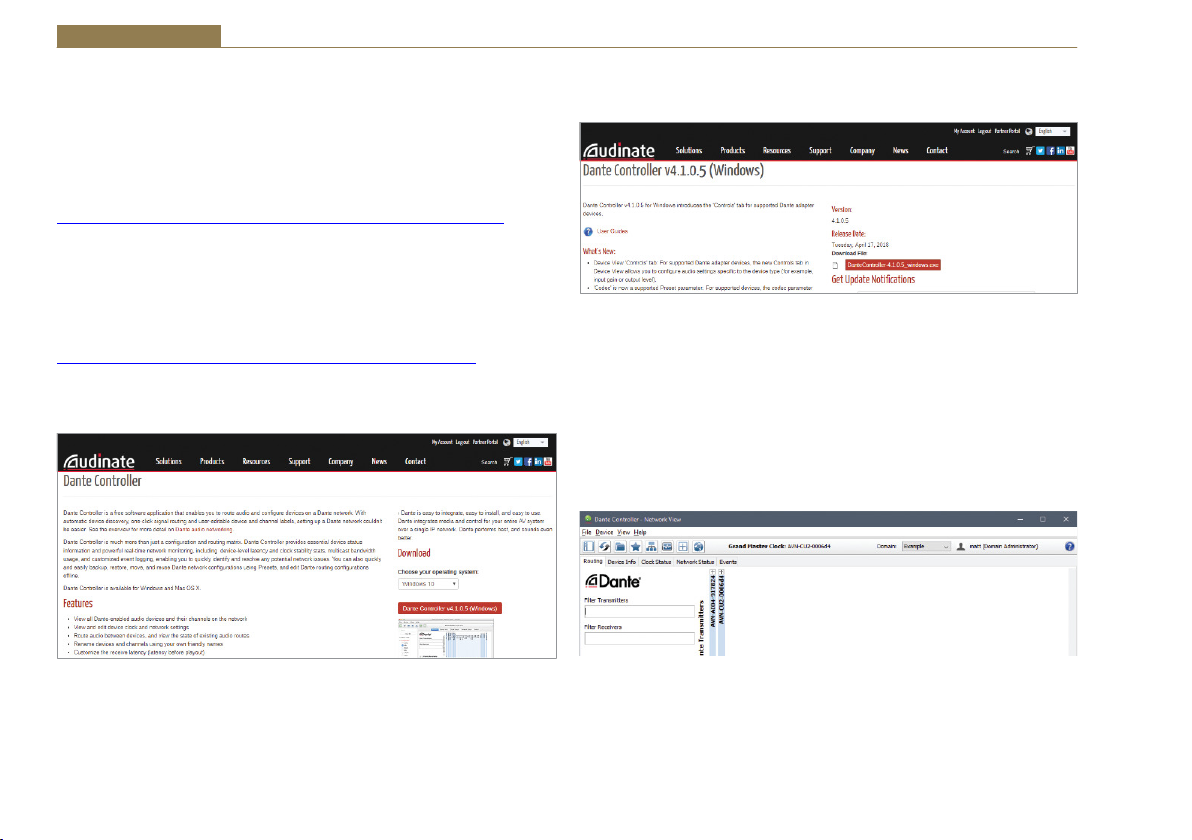Click device panel icon in Dante Controller toolbar
This screenshot has width=1192, height=840.
click(667, 547)
